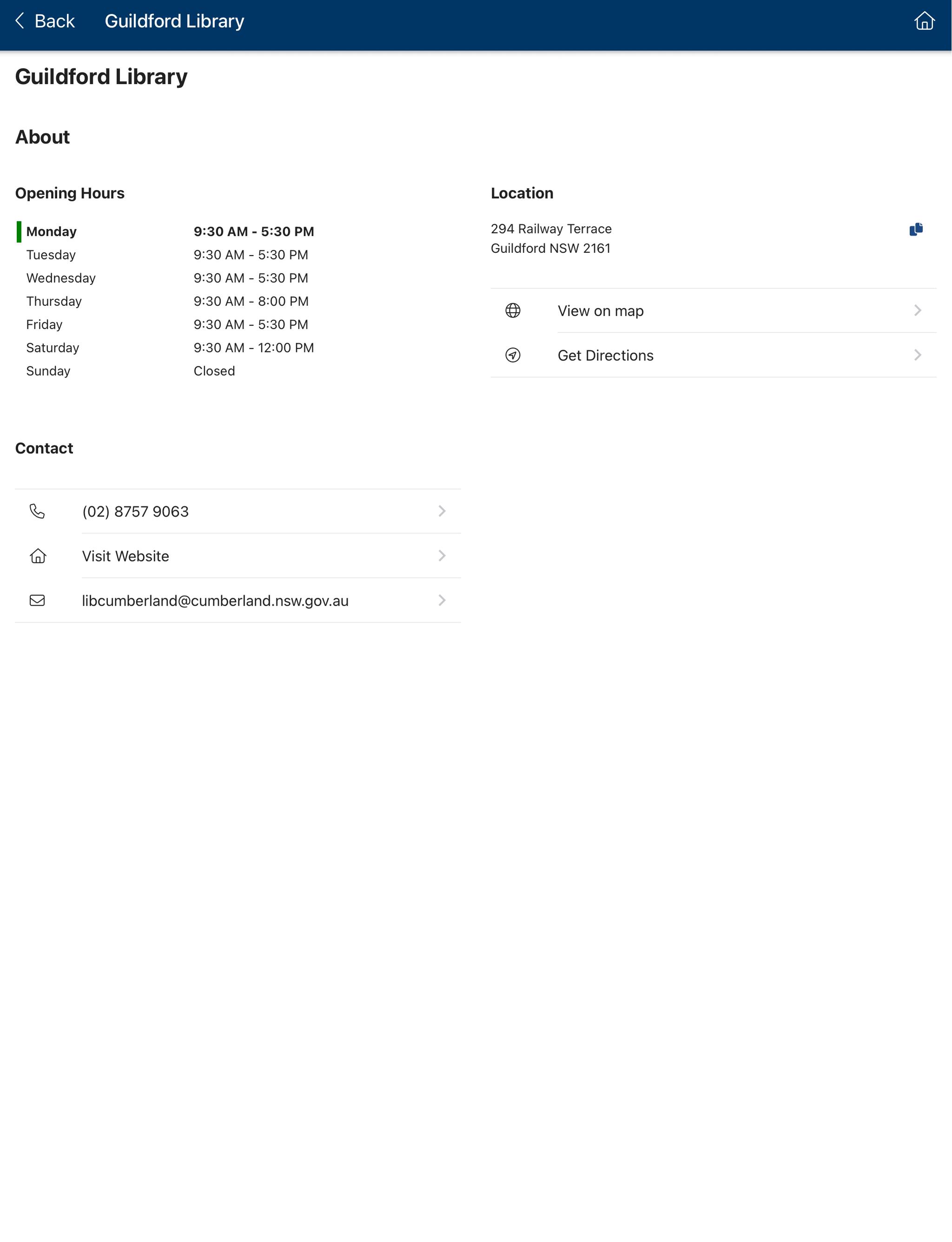Click the envelope email icon
The width and height of the screenshot is (952, 1242).
click(x=37, y=601)
